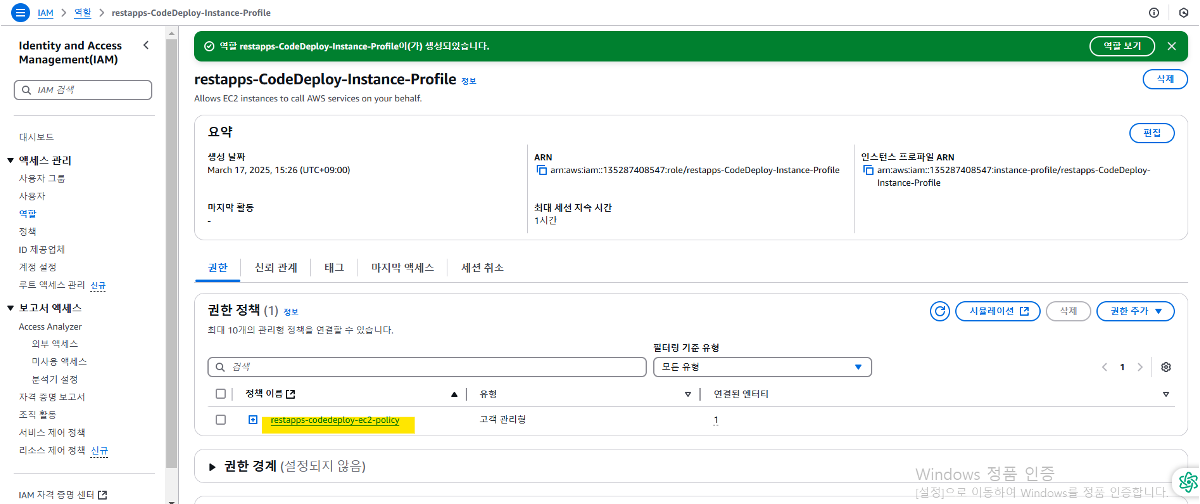Open 서비스 제어 정책 in the sidebar

click(x=52, y=432)
